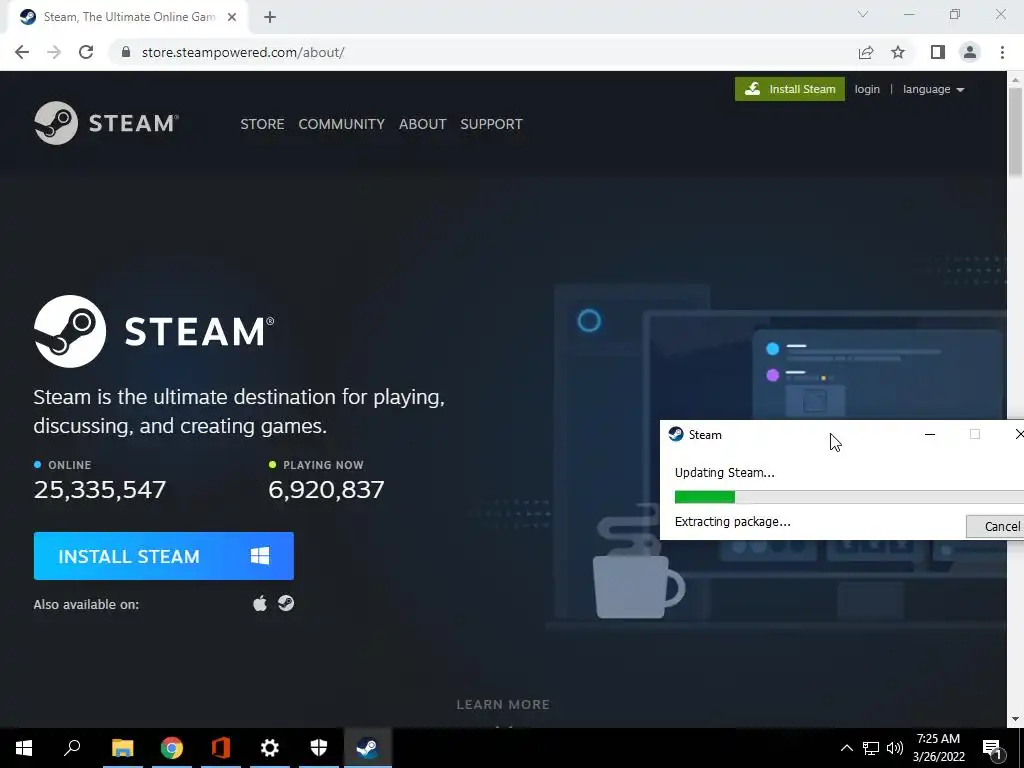Click the large Steam logo on the page
1024x768 pixels.
[154, 331]
